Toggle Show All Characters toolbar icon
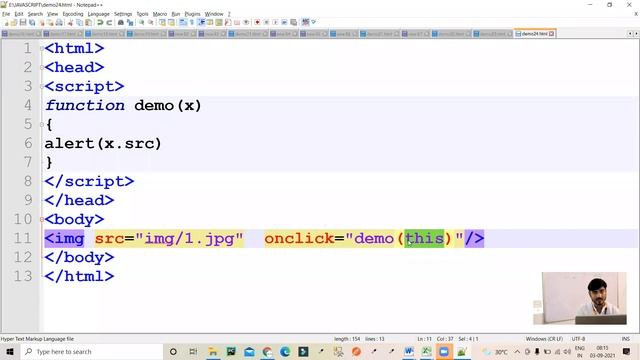This screenshot has width=640, height=360. pos(192,22)
